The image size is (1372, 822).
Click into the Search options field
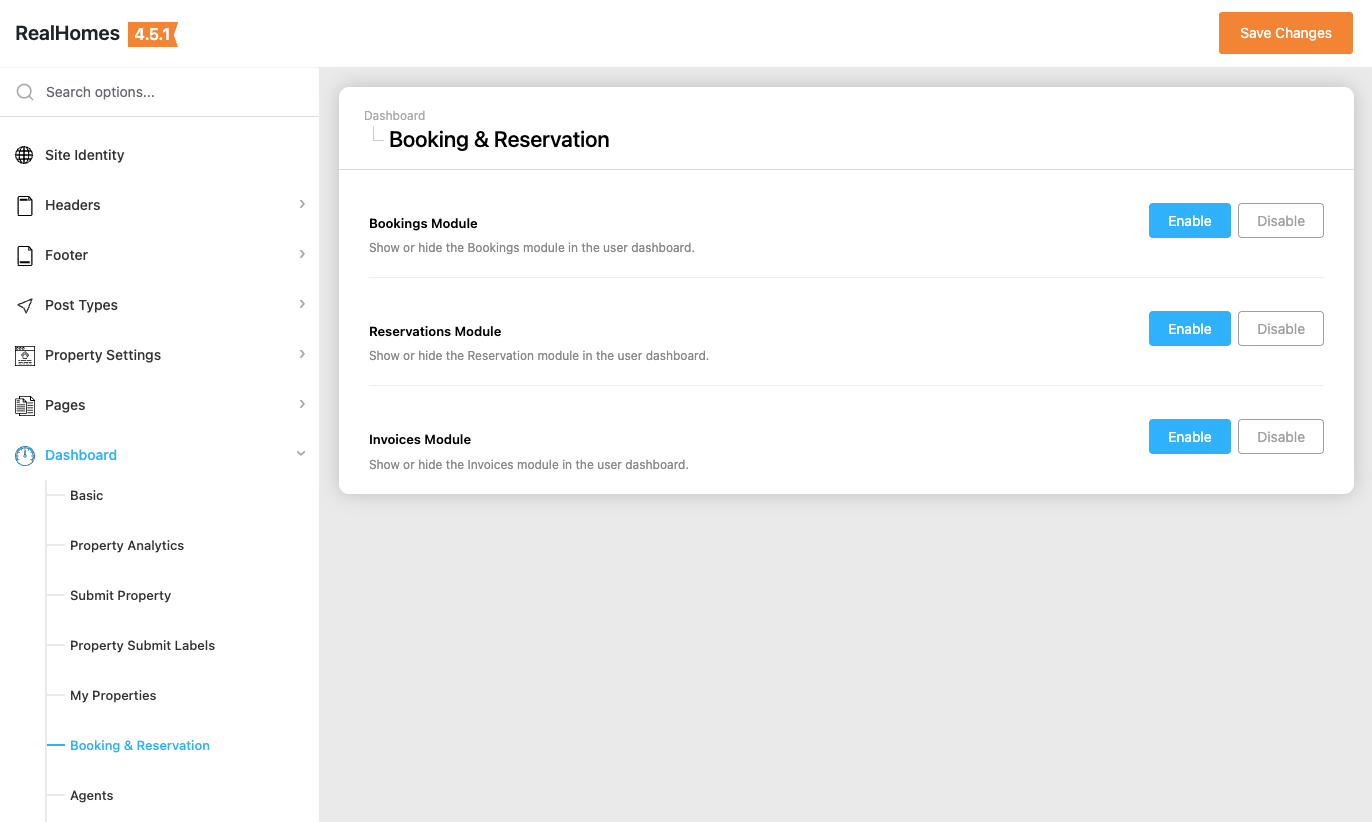coord(170,92)
